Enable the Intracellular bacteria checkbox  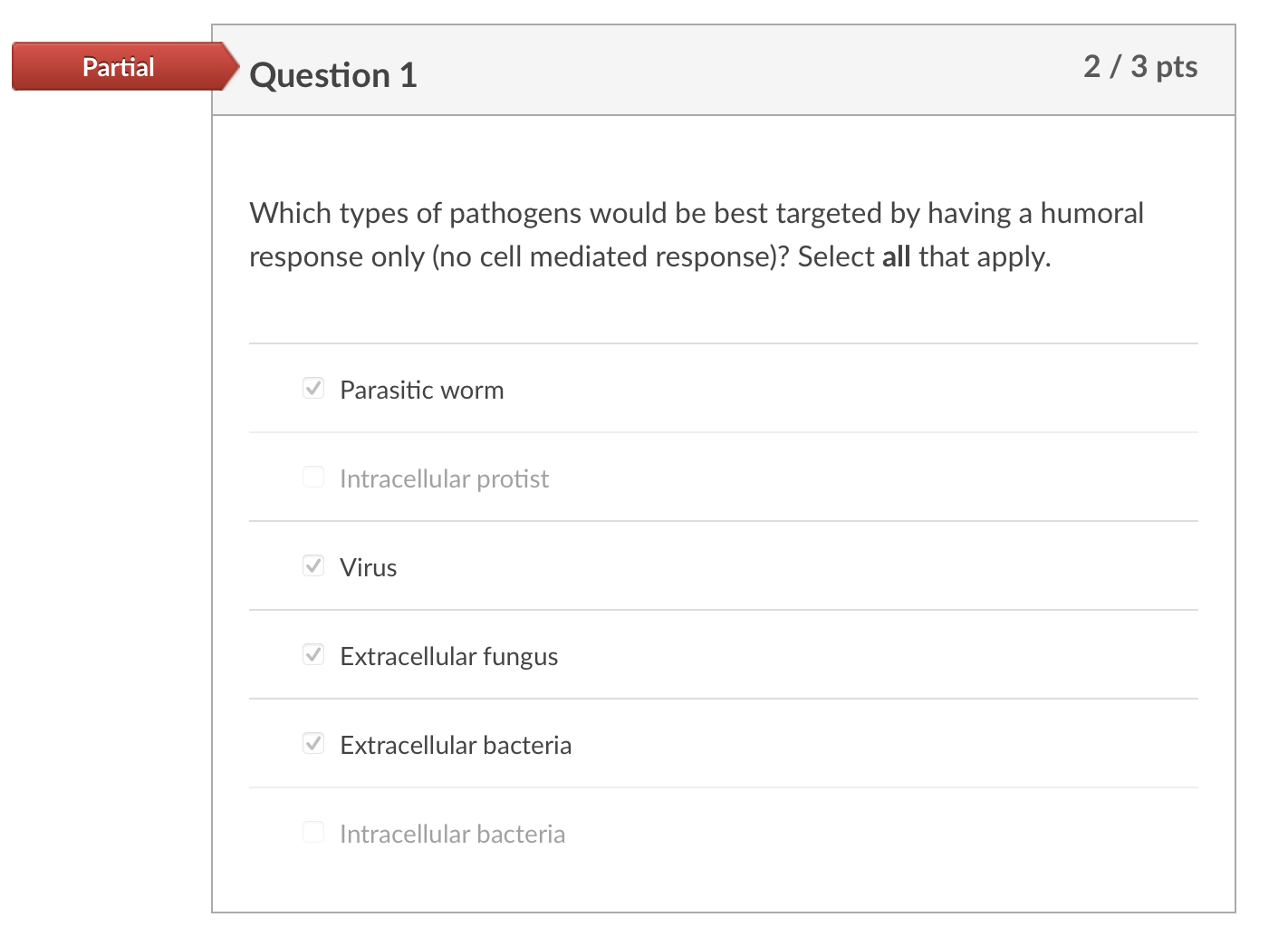(x=313, y=833)
